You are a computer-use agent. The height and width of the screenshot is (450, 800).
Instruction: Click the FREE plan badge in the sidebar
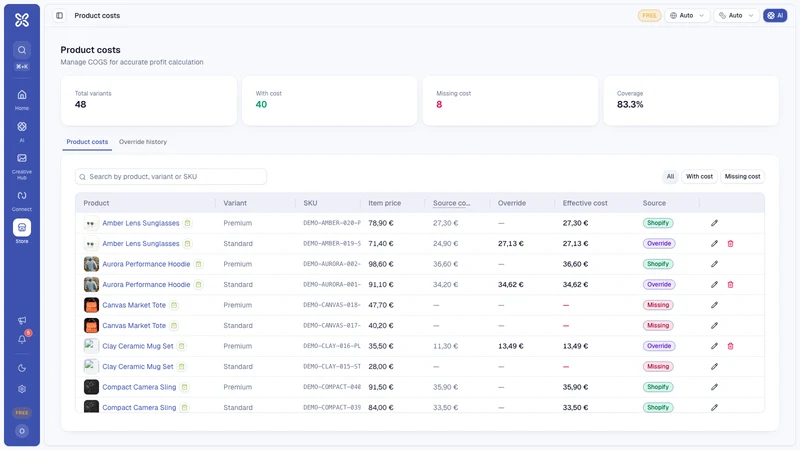point(22,412)
